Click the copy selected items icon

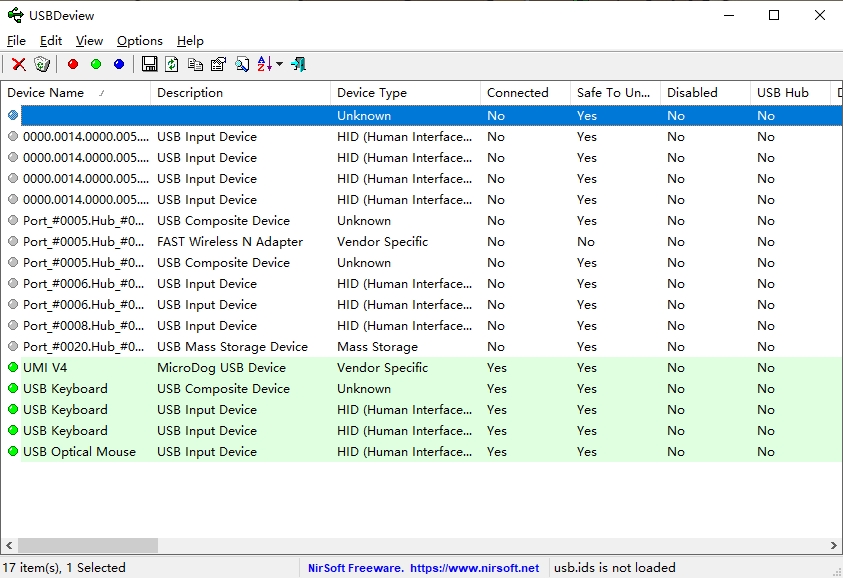(195, 64)
